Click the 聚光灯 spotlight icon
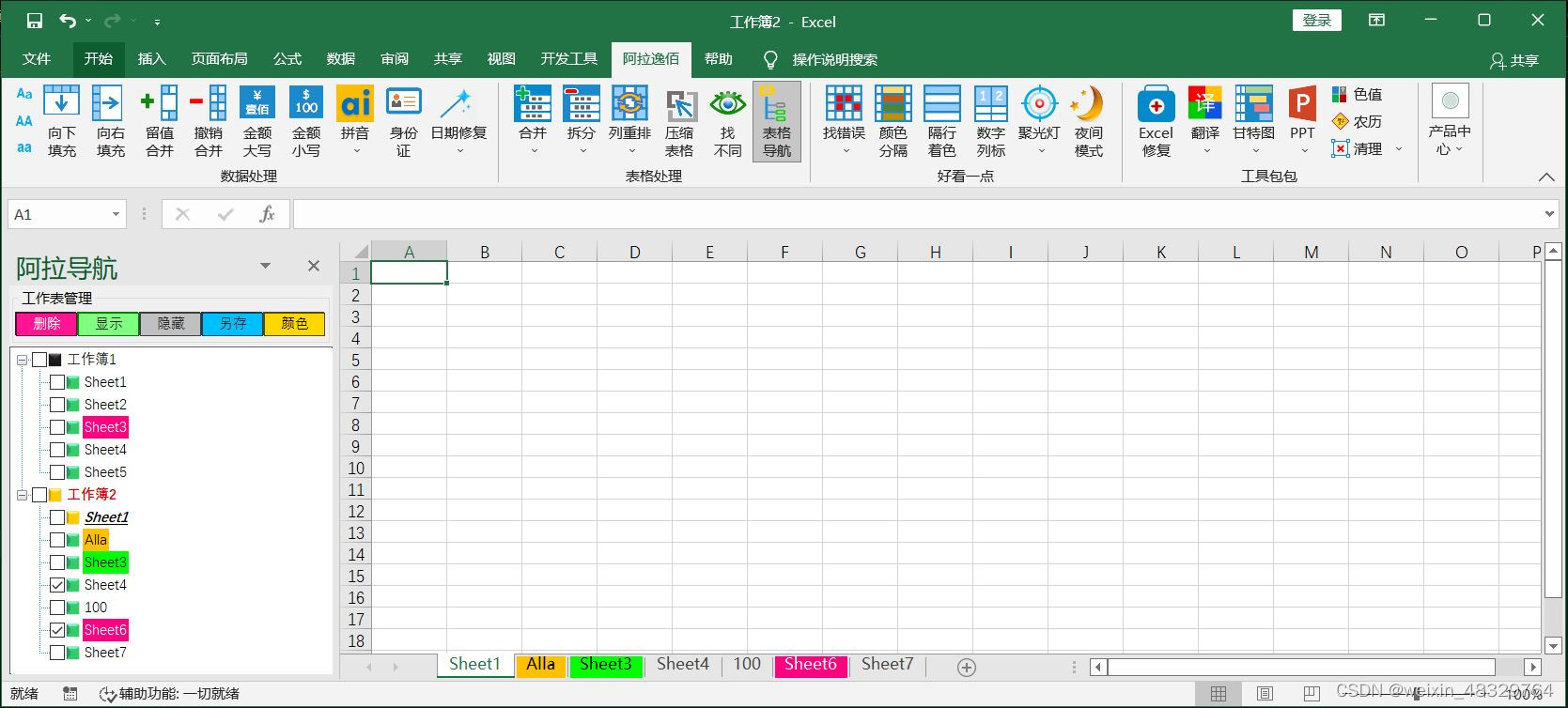 point(1039,103)
